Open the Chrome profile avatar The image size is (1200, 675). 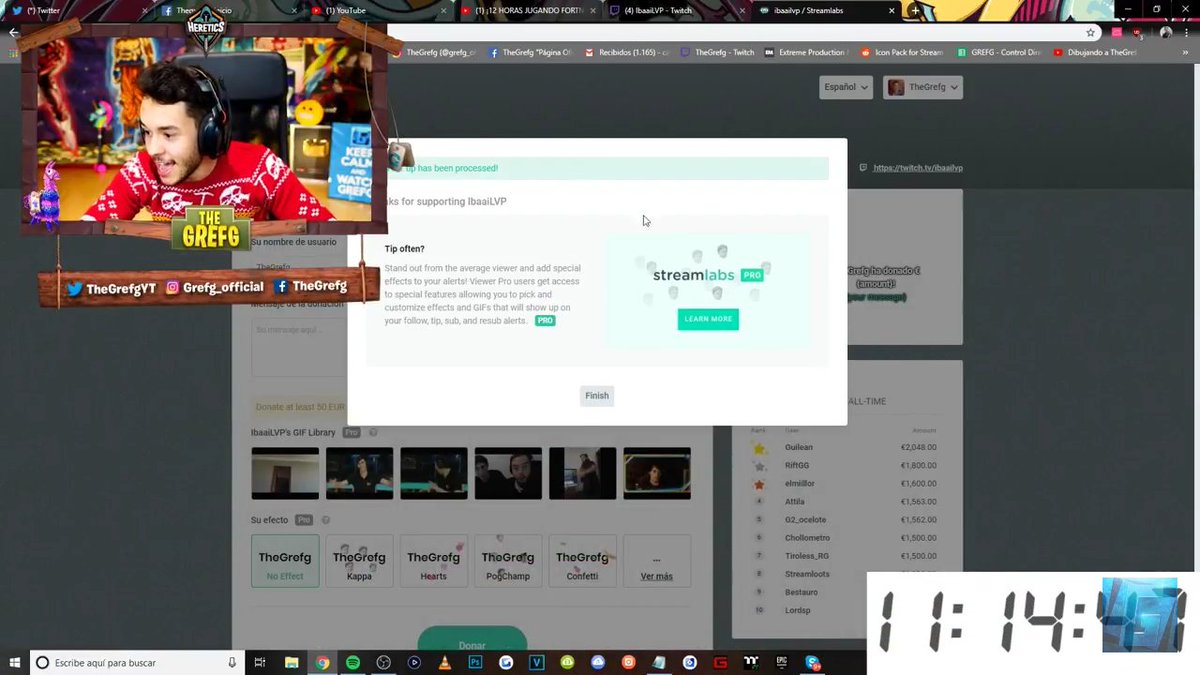point(1166,32)
